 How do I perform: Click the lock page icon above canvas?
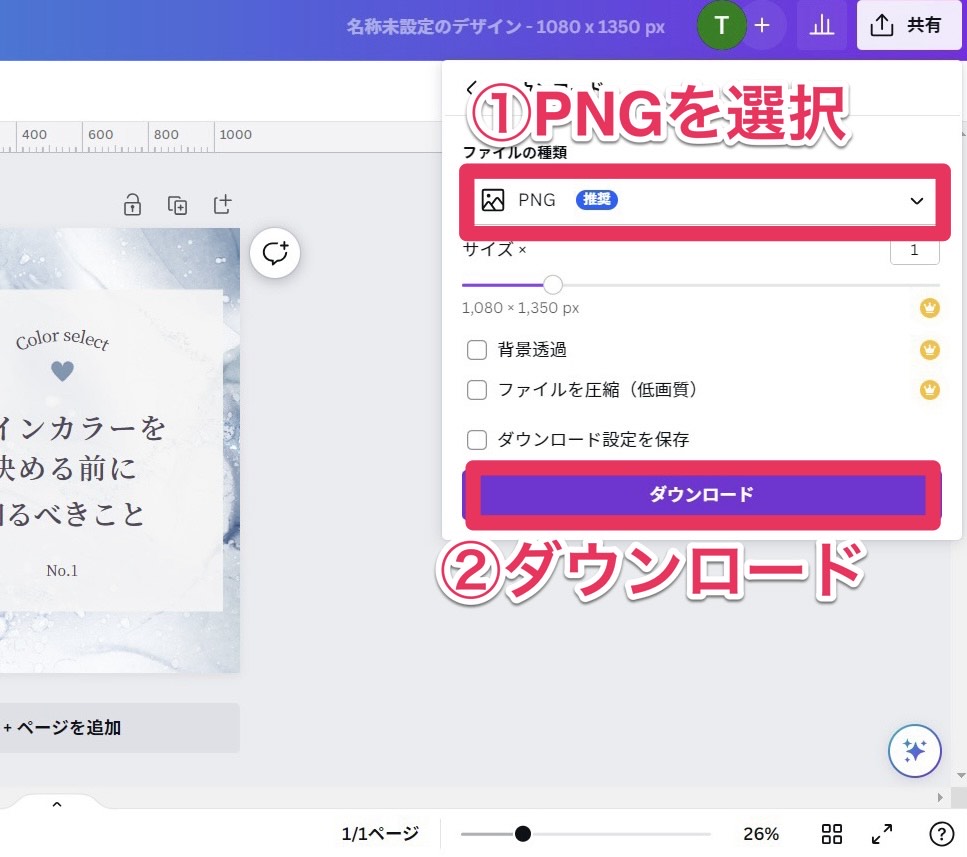[x=132, y=205]
